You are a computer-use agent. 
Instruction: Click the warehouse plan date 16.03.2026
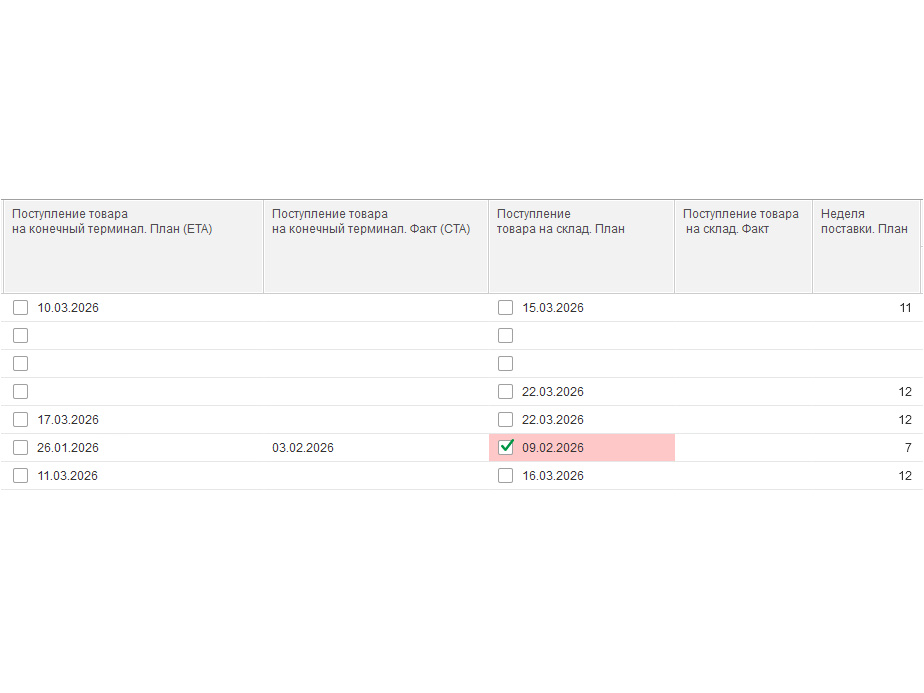(x=553, y=476)
